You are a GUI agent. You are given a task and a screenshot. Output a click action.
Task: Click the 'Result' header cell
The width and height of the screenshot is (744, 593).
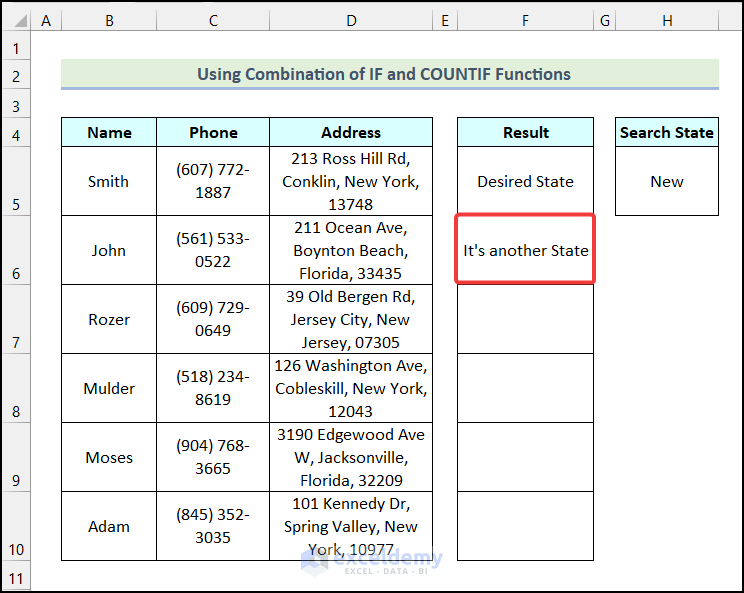click(525, 132)
